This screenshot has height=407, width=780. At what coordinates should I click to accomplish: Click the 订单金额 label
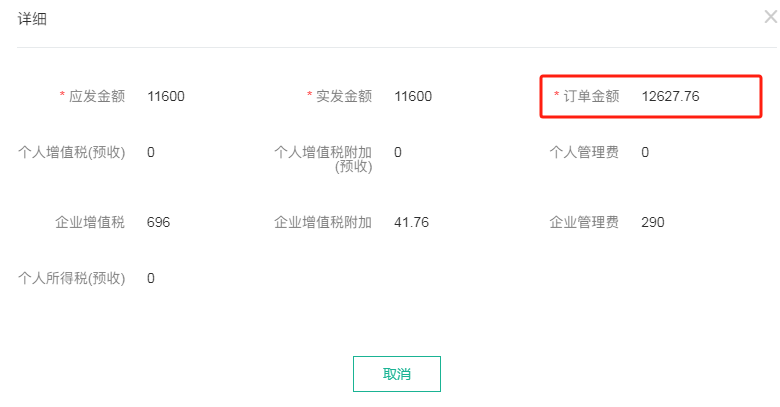pyautogui.click(x=591, y=97)
